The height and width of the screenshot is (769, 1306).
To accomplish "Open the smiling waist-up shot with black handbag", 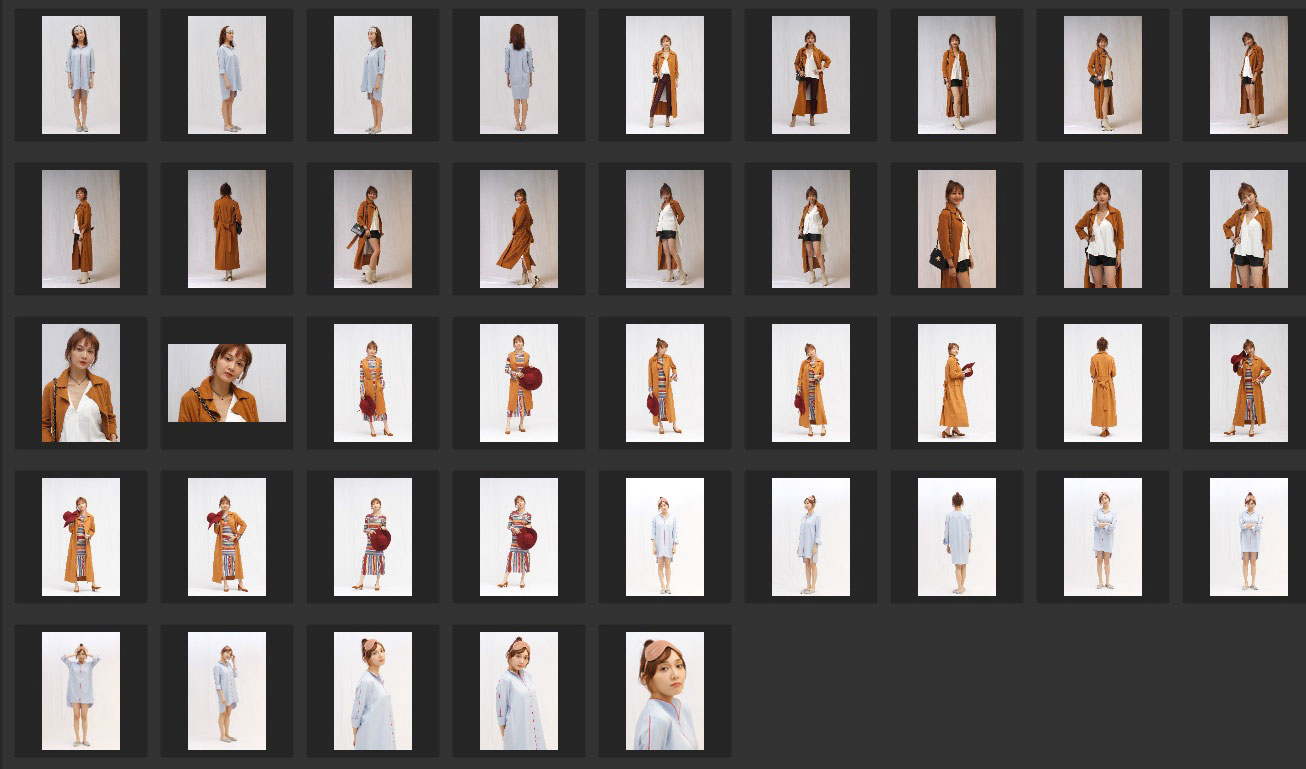I will [x=956, y=229].
